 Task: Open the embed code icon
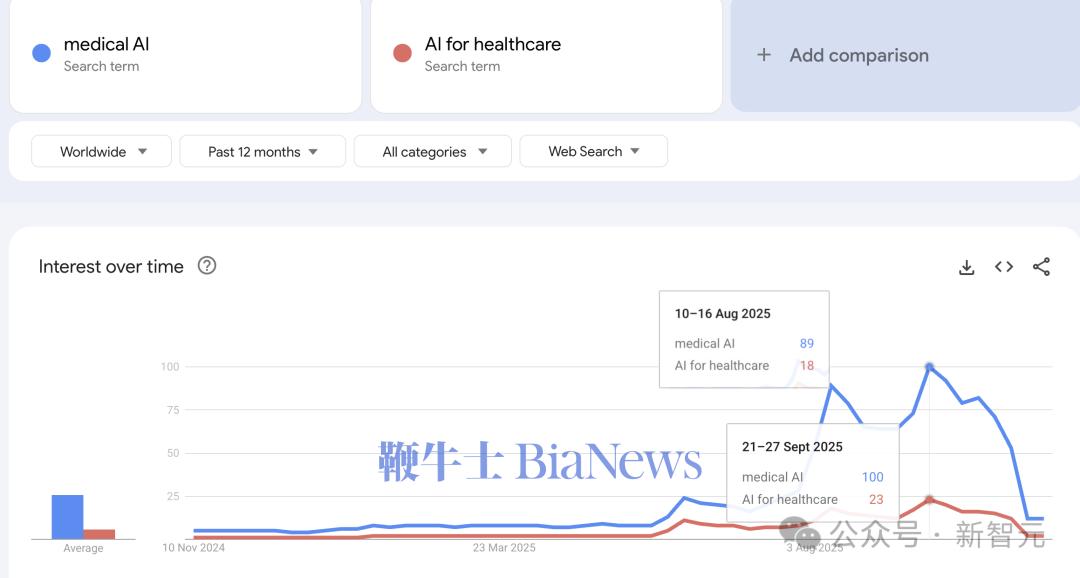click(1004, 267)
